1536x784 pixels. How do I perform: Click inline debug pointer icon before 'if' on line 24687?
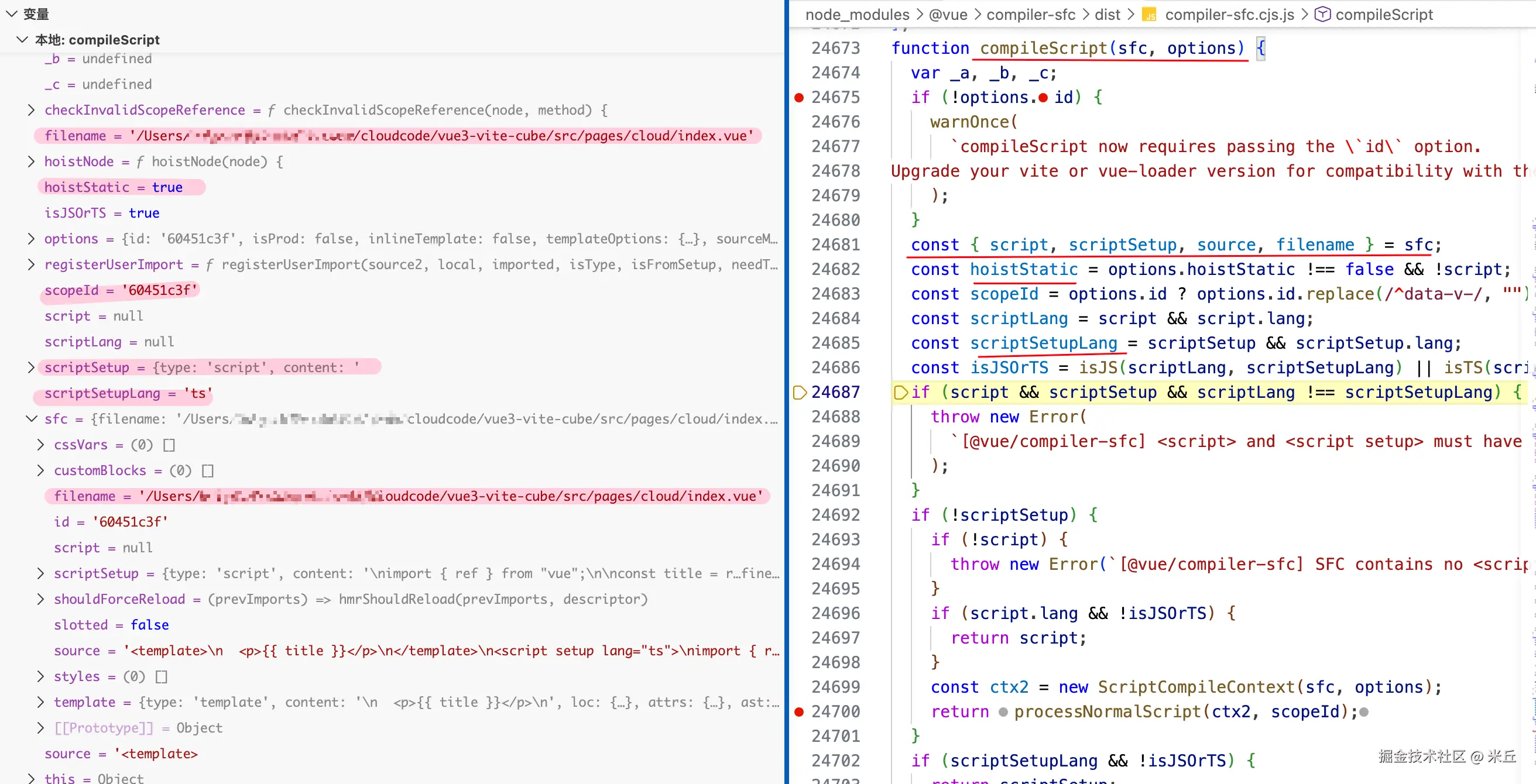pos(900,393)
